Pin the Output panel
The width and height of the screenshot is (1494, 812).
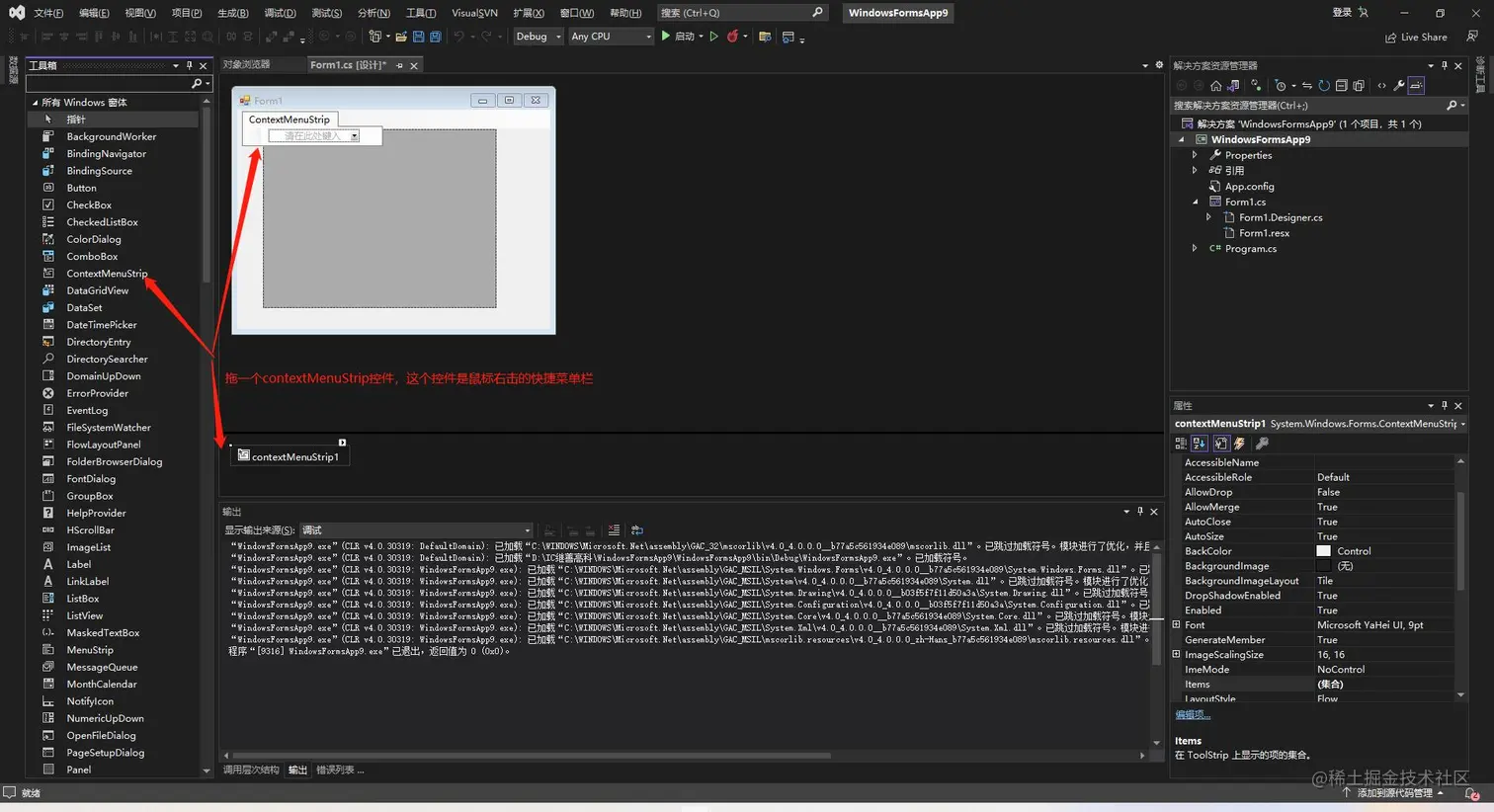(1139, 511)
